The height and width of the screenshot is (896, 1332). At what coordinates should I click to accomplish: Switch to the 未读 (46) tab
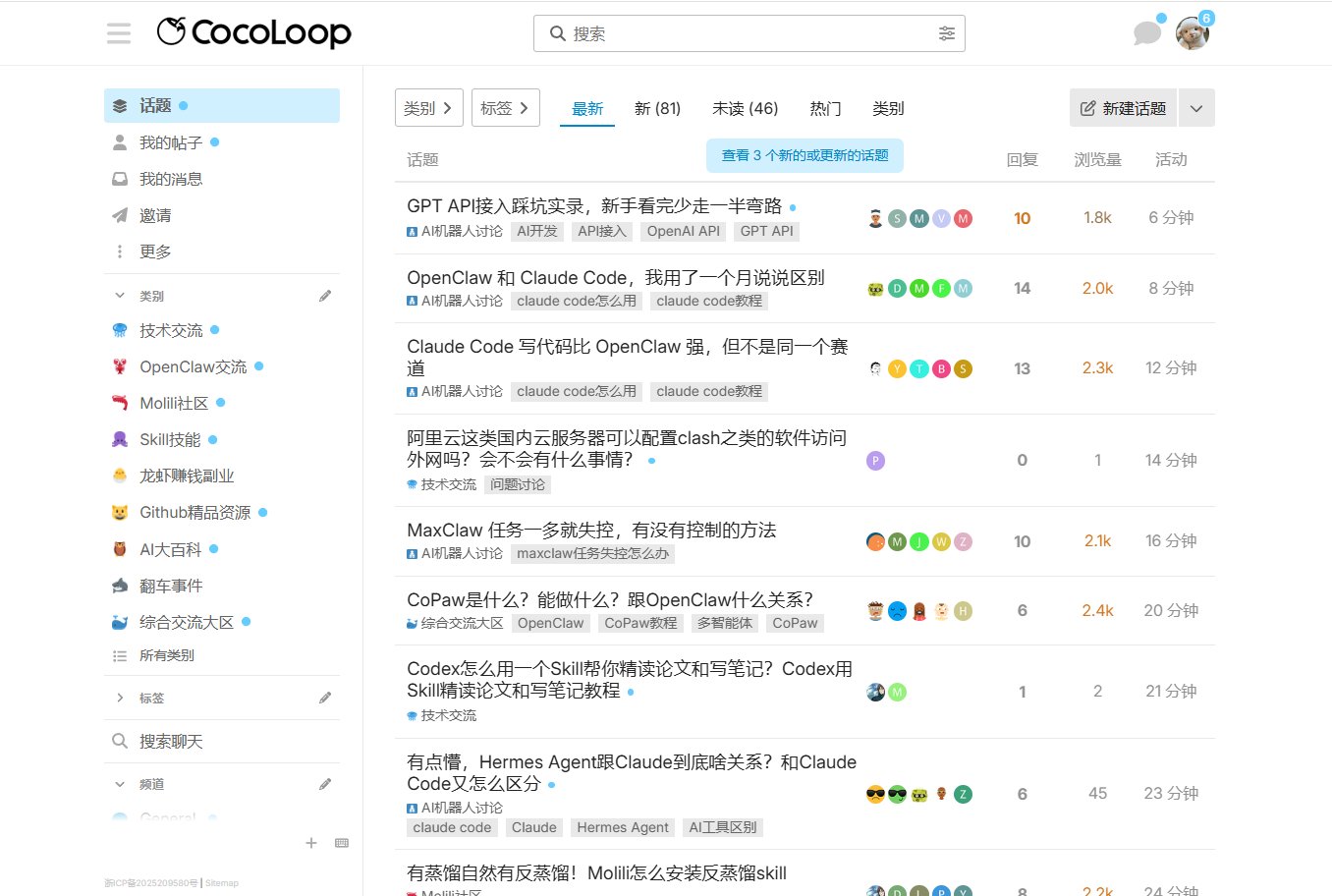(x=745, y=108)
